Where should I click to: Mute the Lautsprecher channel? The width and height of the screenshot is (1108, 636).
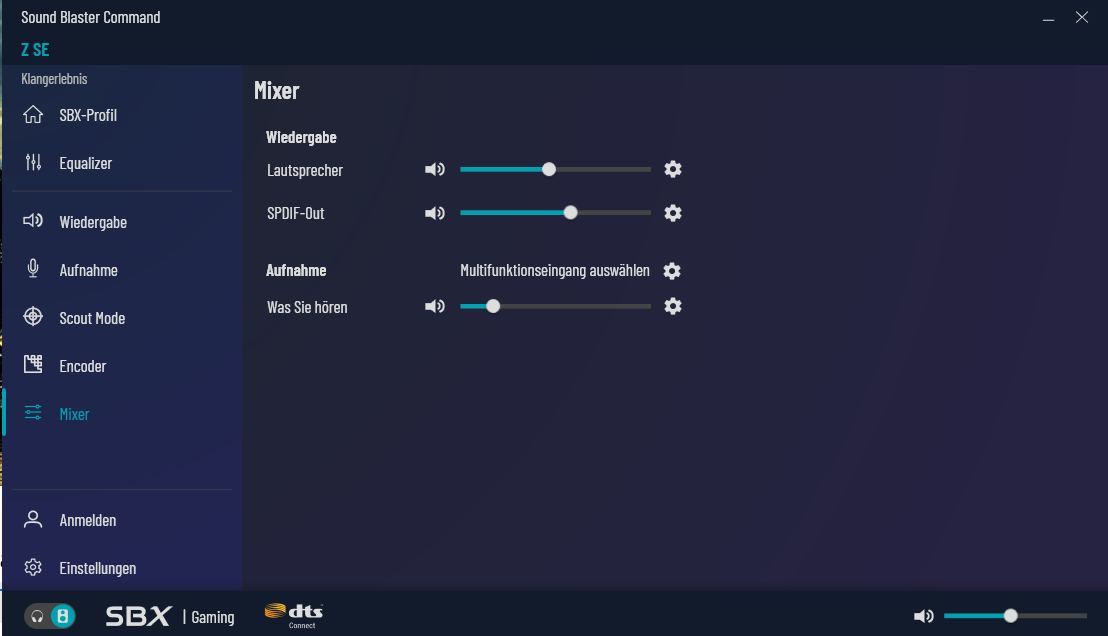tap(435, 170)
